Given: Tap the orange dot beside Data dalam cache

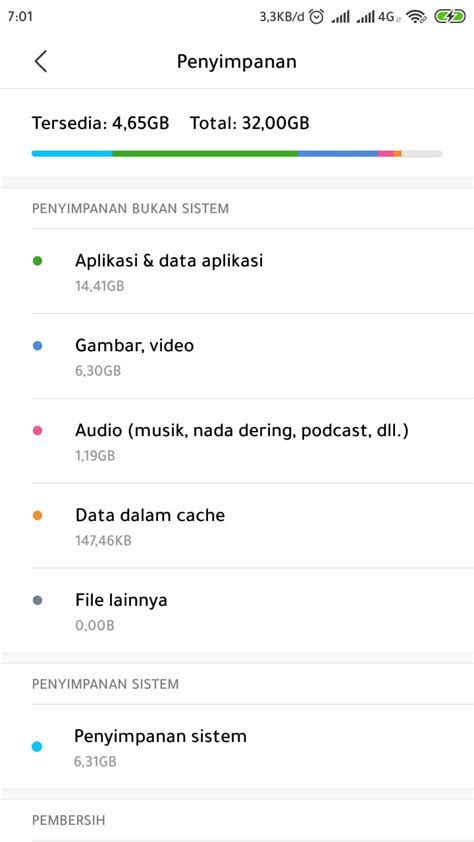Looking at the screenshot, I should pyautogui.click(x=38, y=516).
